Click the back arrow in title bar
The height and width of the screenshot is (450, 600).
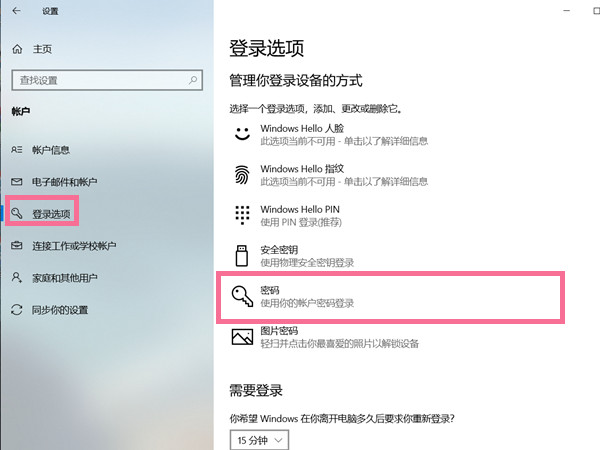(16, 11)
